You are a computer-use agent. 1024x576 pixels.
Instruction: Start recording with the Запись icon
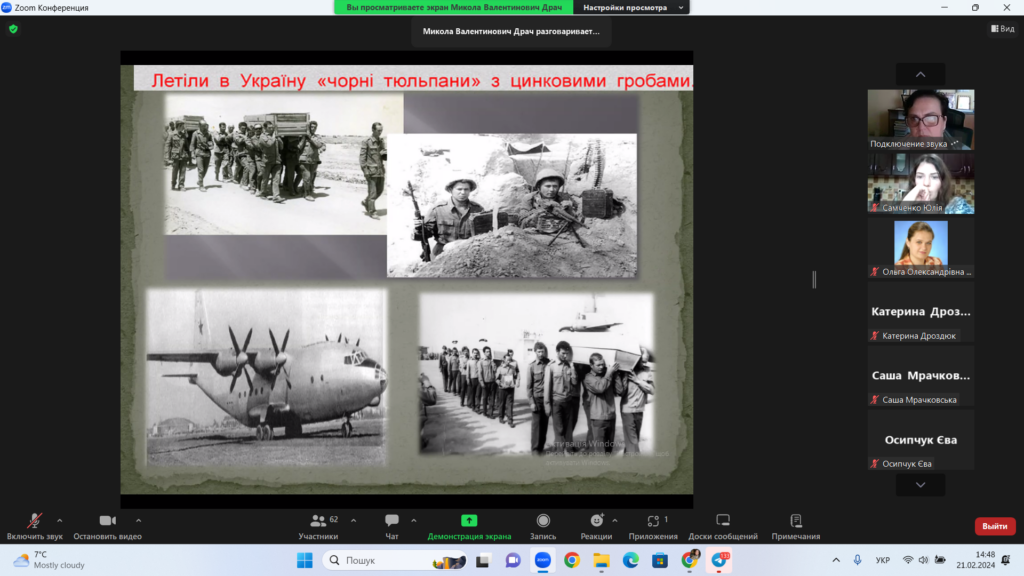pos(543,521)
